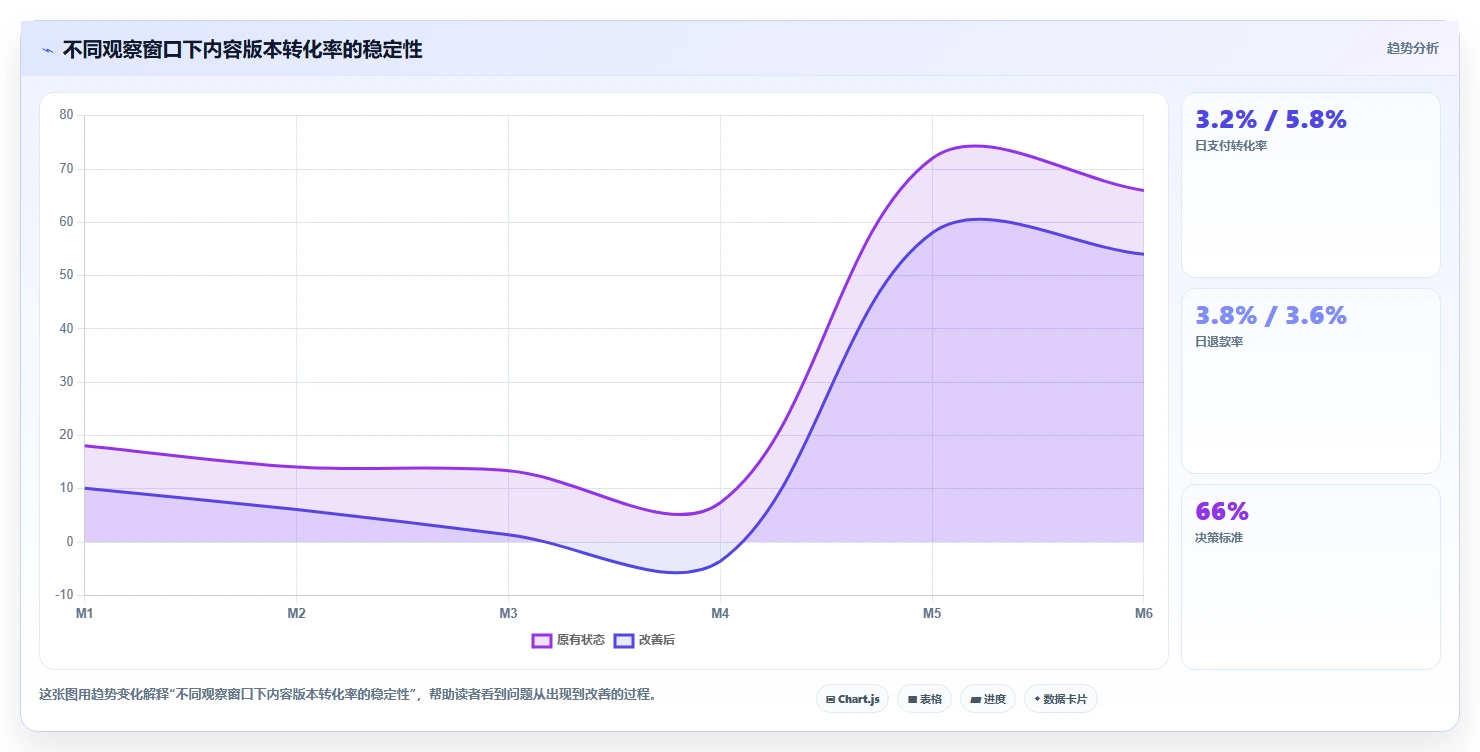
Task: Click the M1 x-axis label
Action: pos(85,613)
